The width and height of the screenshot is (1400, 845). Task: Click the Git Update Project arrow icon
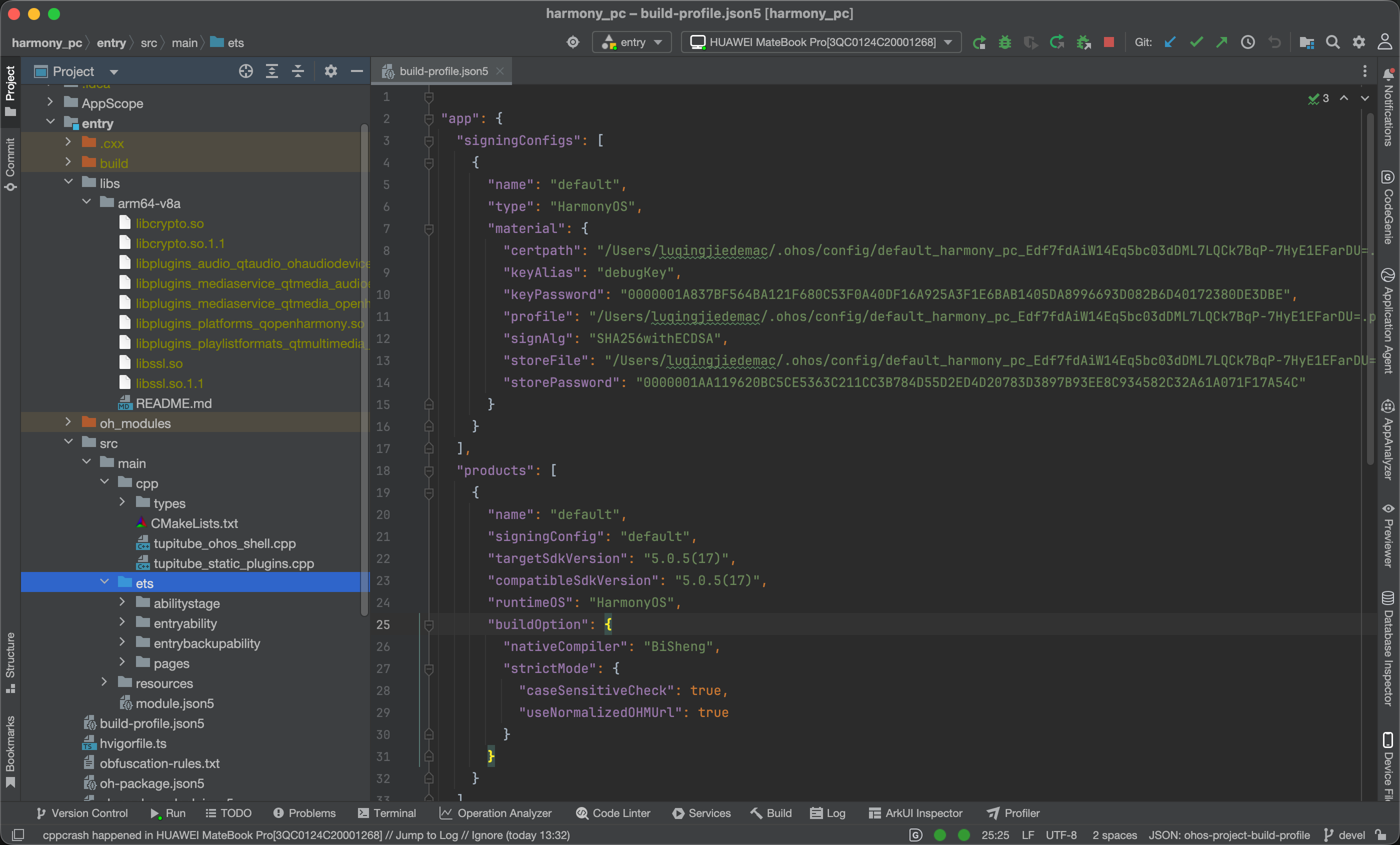(x=1169, y=42)
